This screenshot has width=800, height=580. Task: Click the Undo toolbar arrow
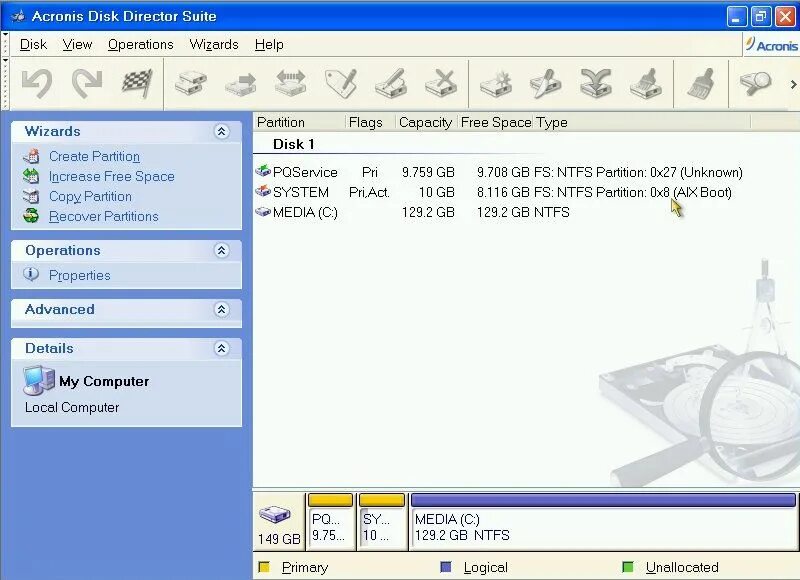coord(37,83)
